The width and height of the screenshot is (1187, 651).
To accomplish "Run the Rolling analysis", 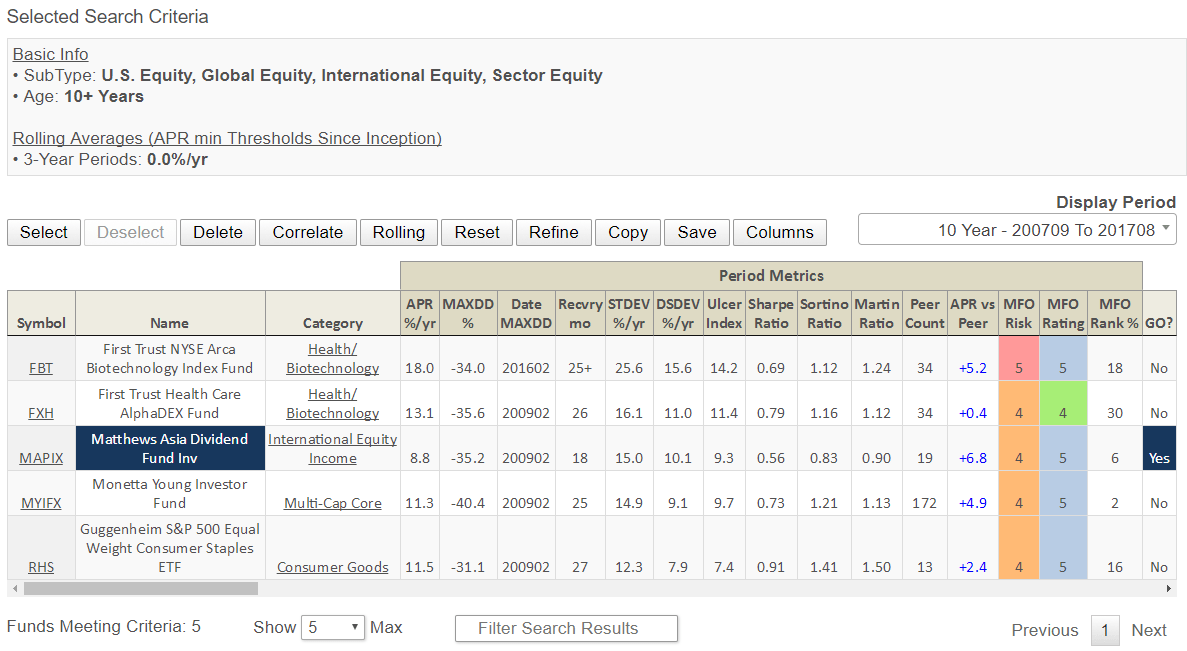I will [x=398, y=232].
